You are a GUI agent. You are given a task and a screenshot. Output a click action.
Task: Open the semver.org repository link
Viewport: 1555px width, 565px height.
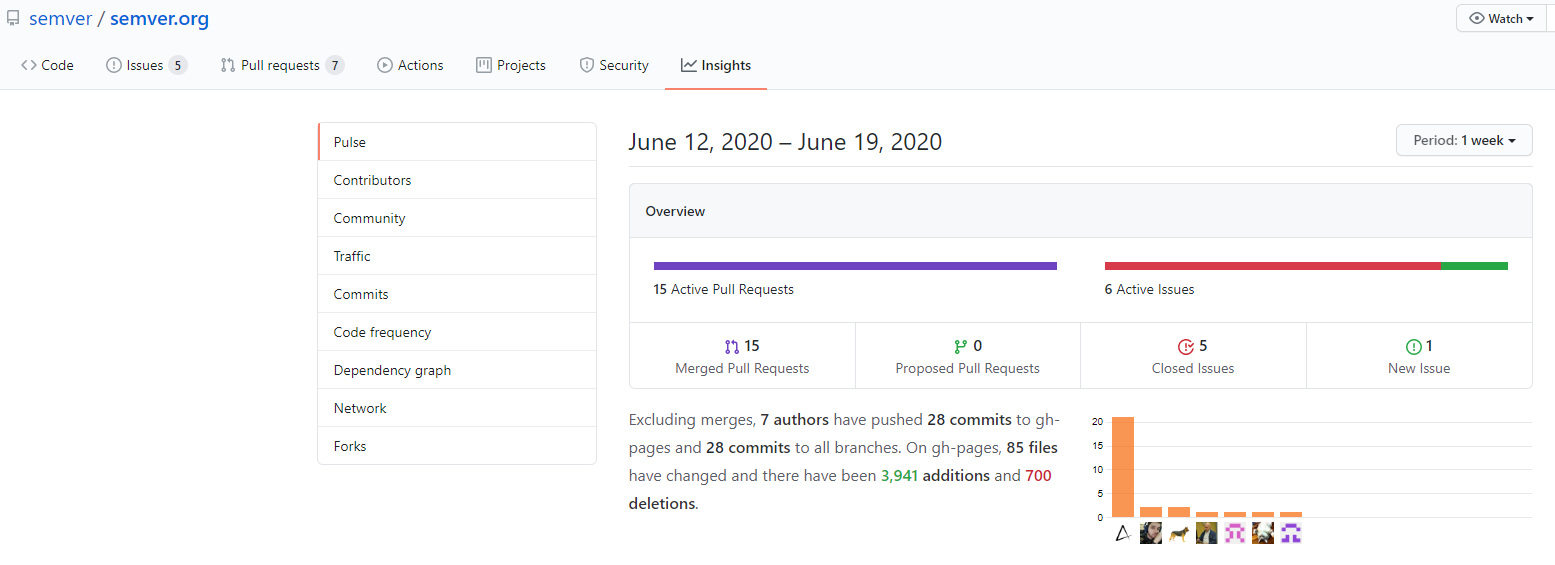[x=159, y=19]
